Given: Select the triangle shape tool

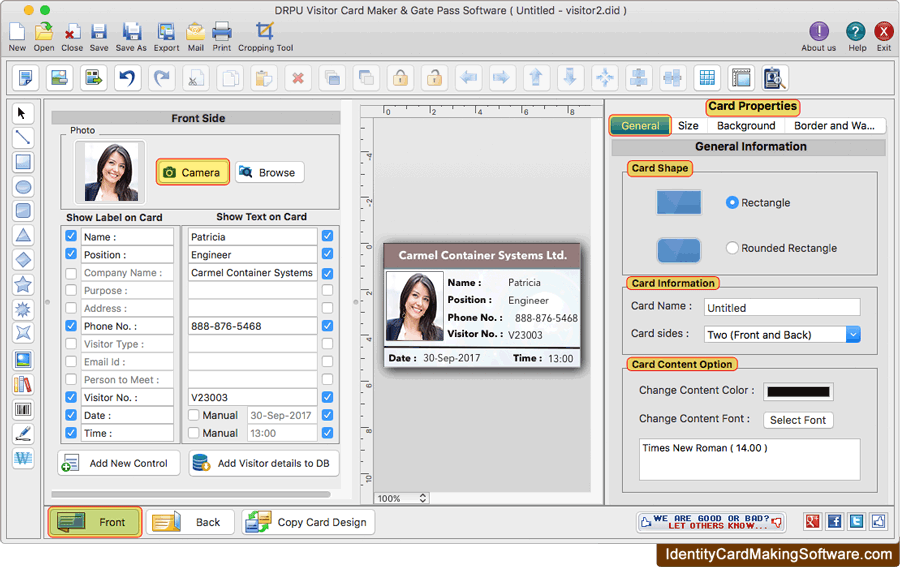Looking at the screenshot, I should [x=22, y=235].
